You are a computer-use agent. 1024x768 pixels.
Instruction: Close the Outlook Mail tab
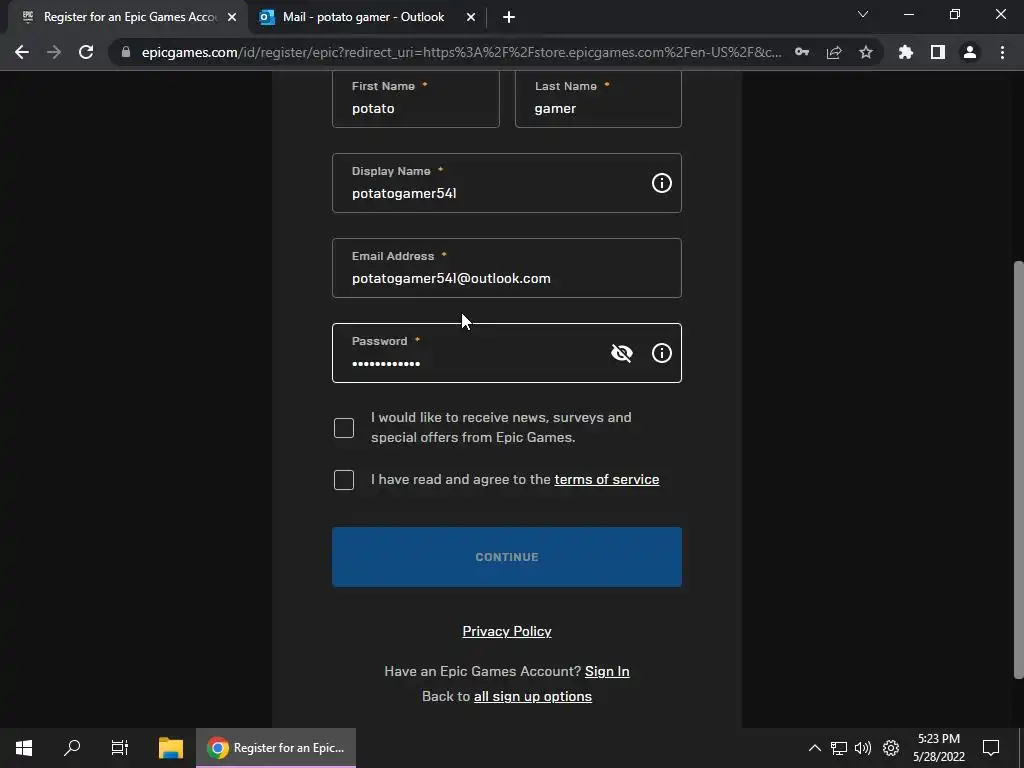471,18
